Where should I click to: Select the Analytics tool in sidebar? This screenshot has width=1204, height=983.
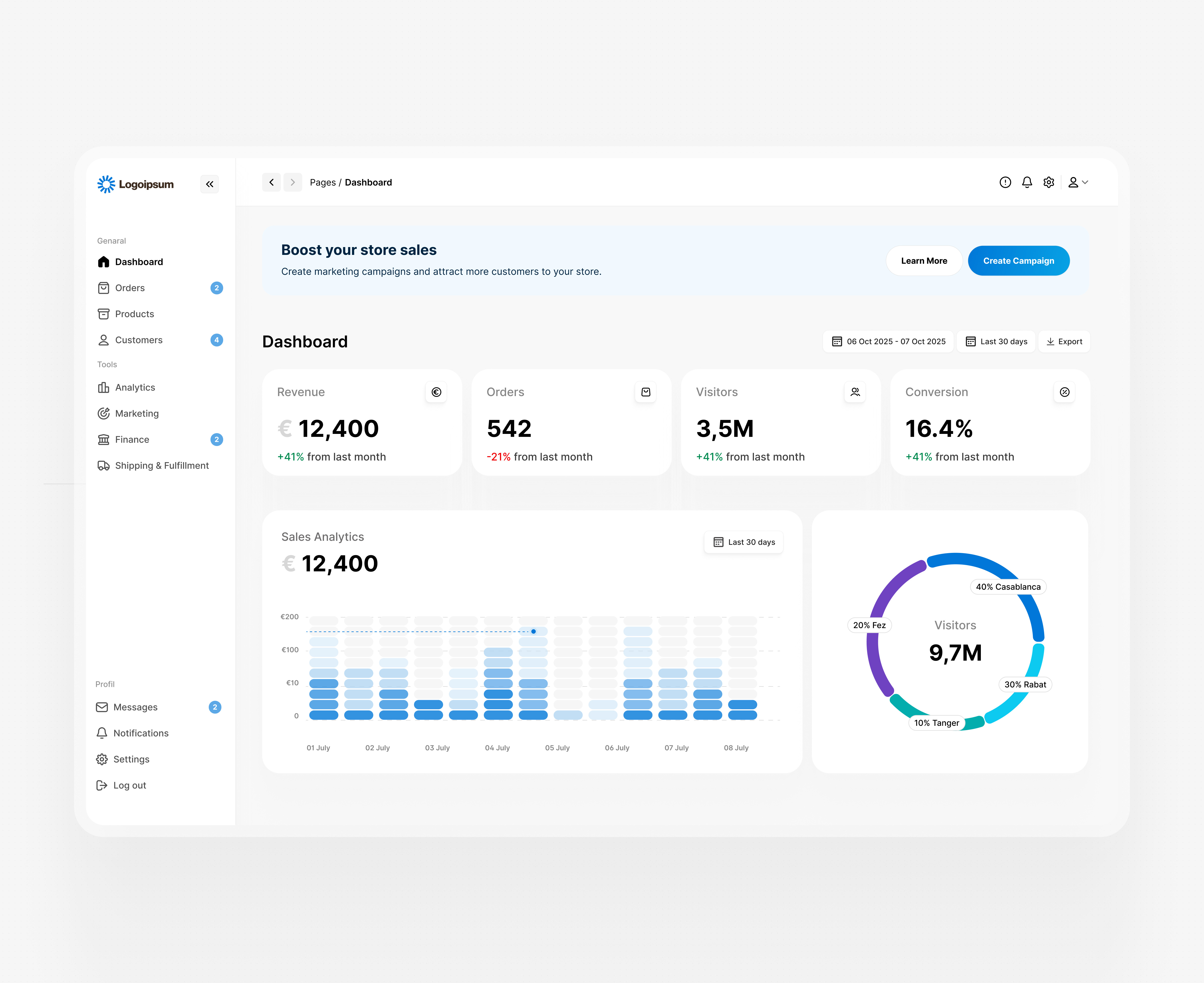click(x=135, y=387)
